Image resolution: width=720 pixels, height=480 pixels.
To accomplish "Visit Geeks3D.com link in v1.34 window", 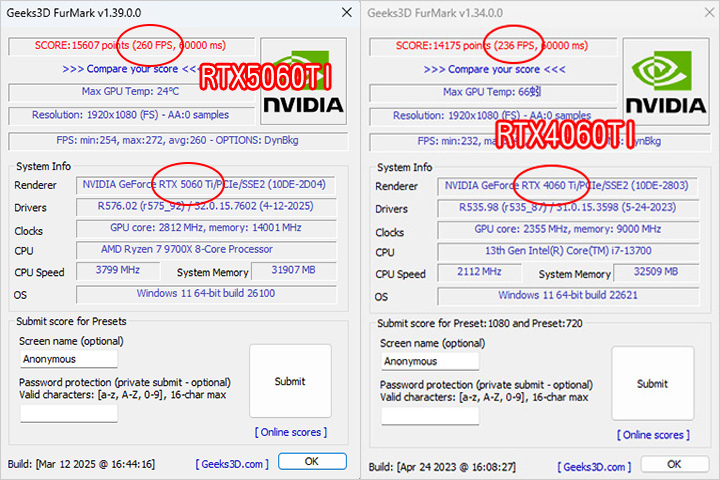I will [594, 467].
